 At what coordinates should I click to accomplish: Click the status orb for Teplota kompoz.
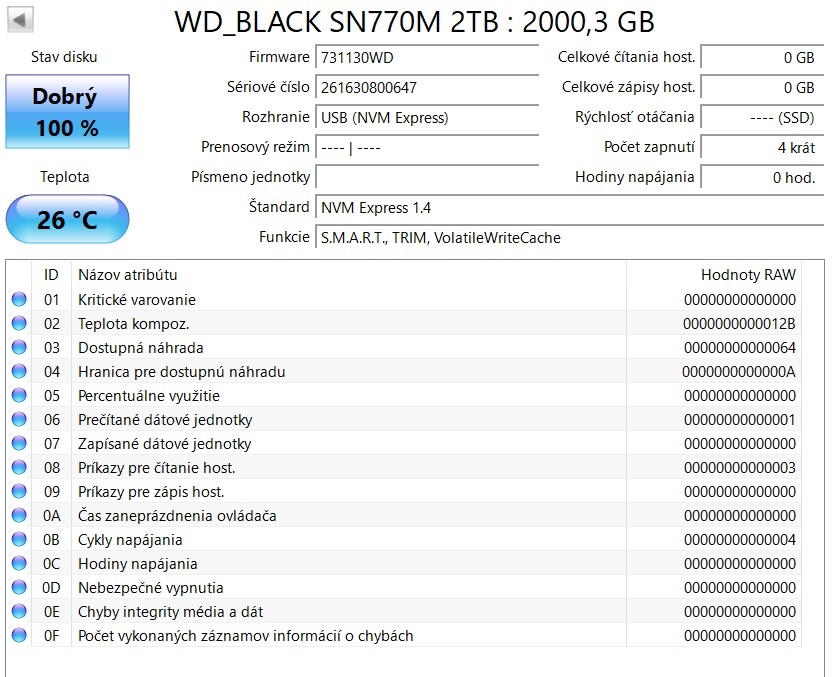pos(19,323)
